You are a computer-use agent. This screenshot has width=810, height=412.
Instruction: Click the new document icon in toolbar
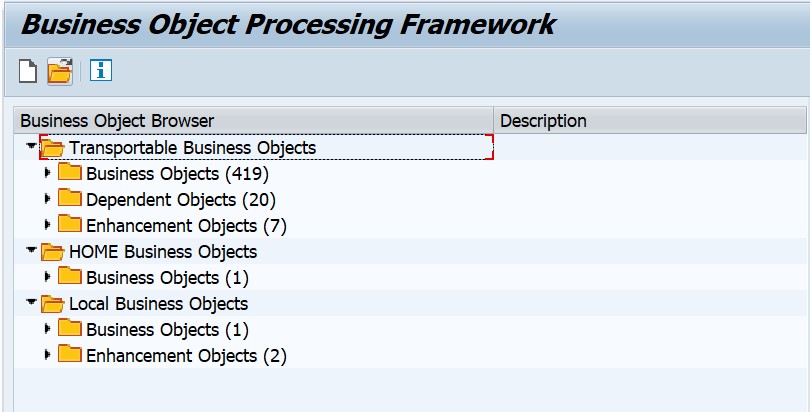point(28,71)
